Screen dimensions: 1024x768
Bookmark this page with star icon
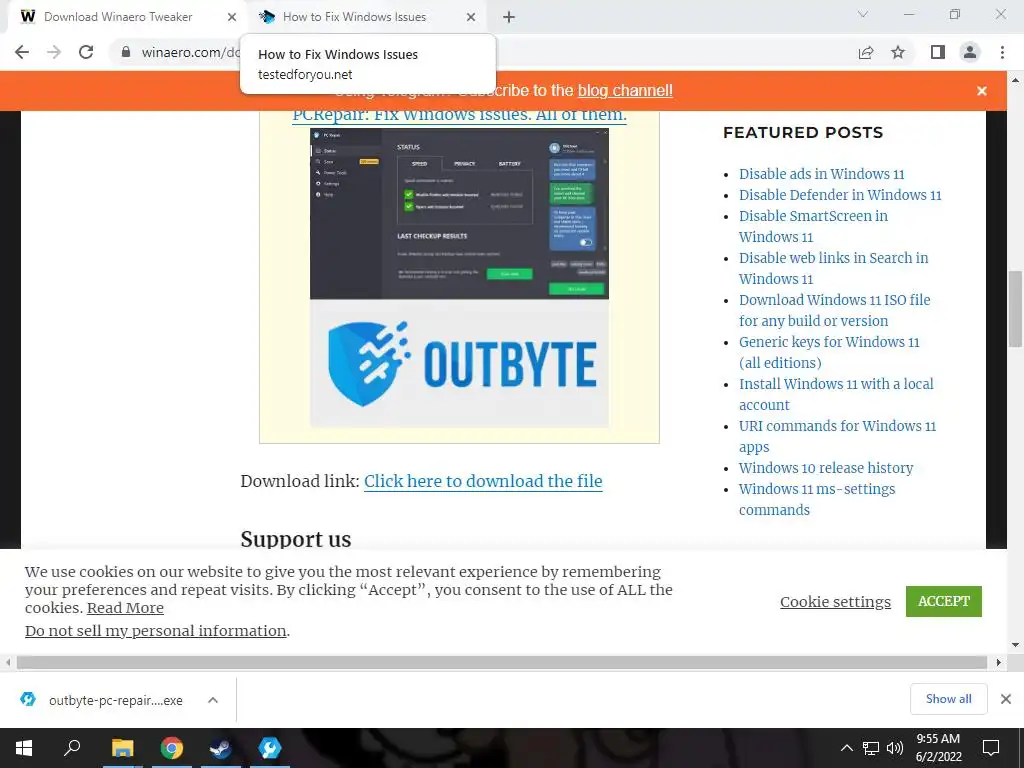[x=898, y=52]
